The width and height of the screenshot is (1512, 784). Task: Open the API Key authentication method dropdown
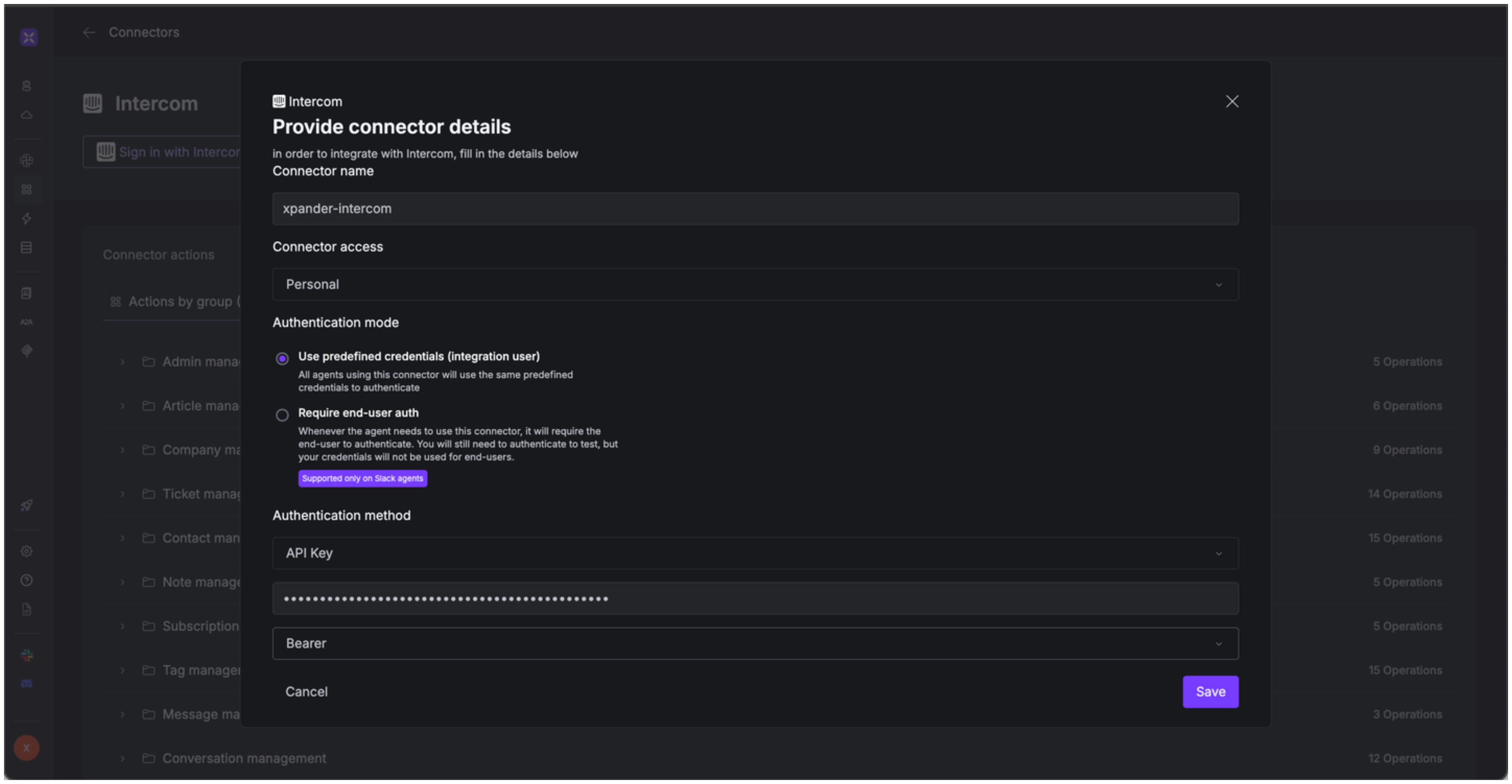(755, 553)
